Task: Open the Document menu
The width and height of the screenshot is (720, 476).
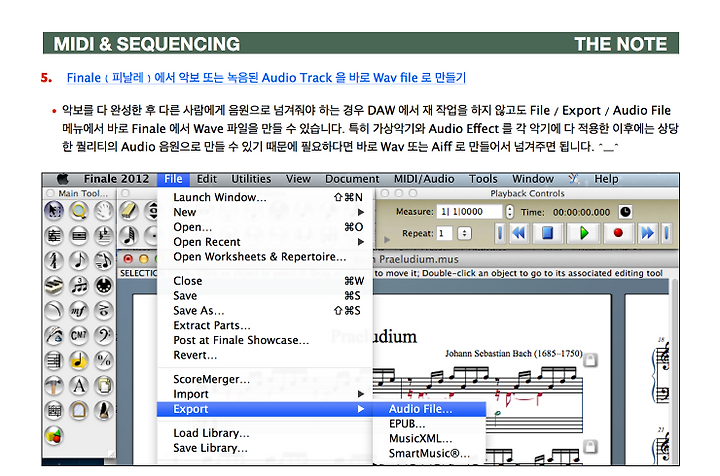Action: click(x=352, y=179)
